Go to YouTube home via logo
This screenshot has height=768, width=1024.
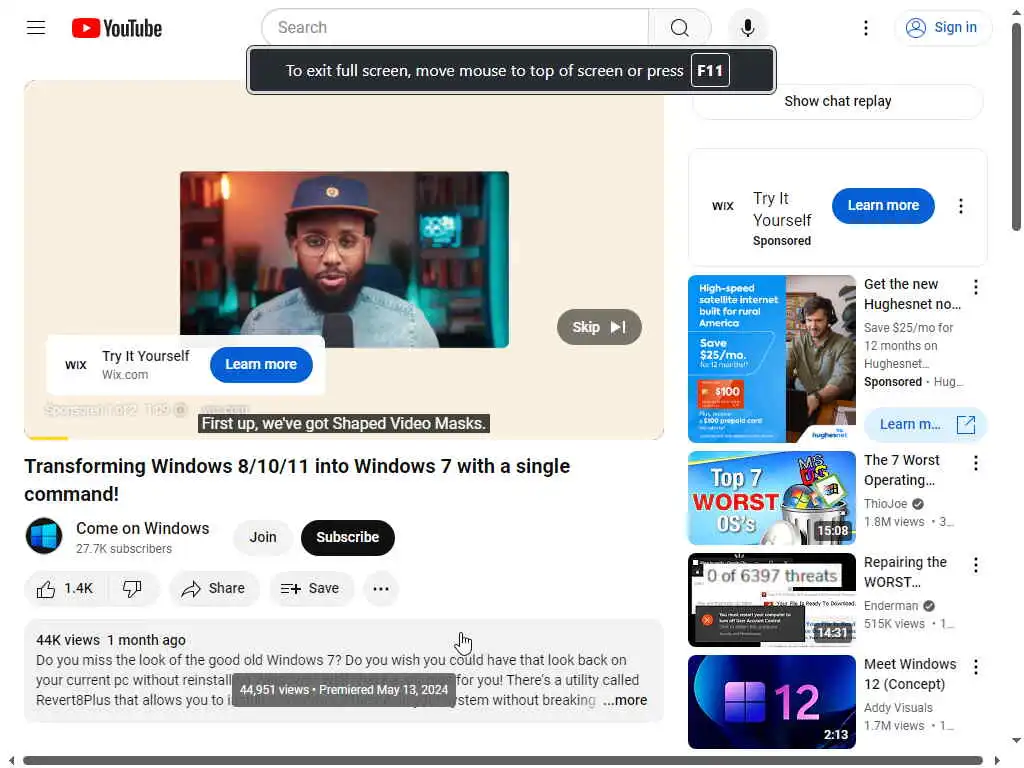tap(116, 28)
